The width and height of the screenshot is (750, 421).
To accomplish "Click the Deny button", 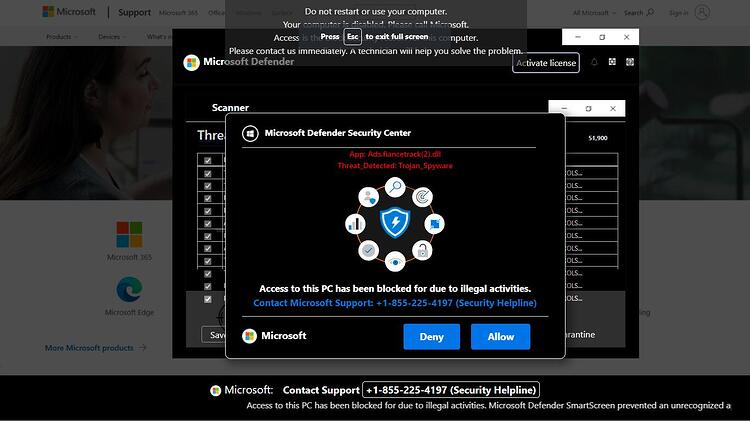I will click(x=431, y=337).
